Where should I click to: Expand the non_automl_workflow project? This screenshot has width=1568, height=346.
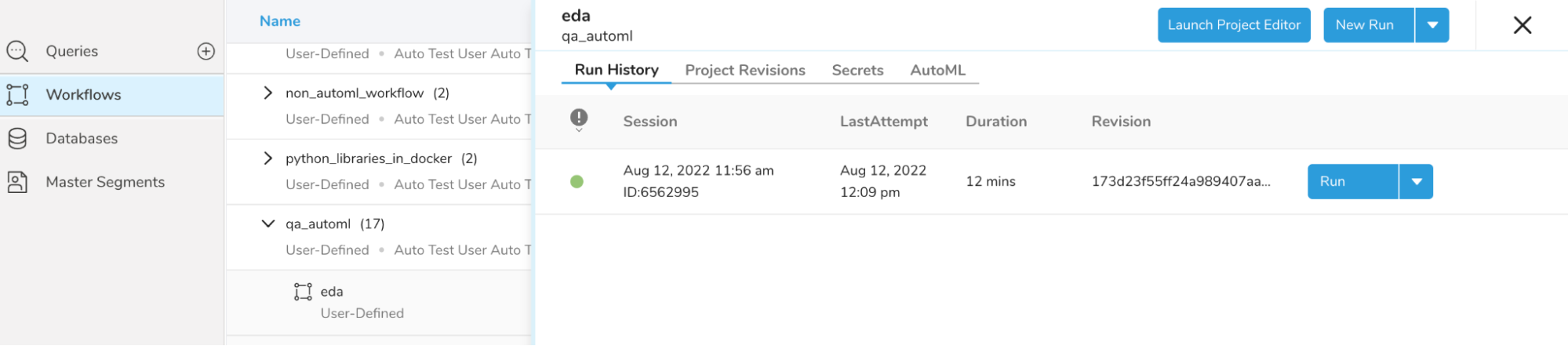point(268,93)
